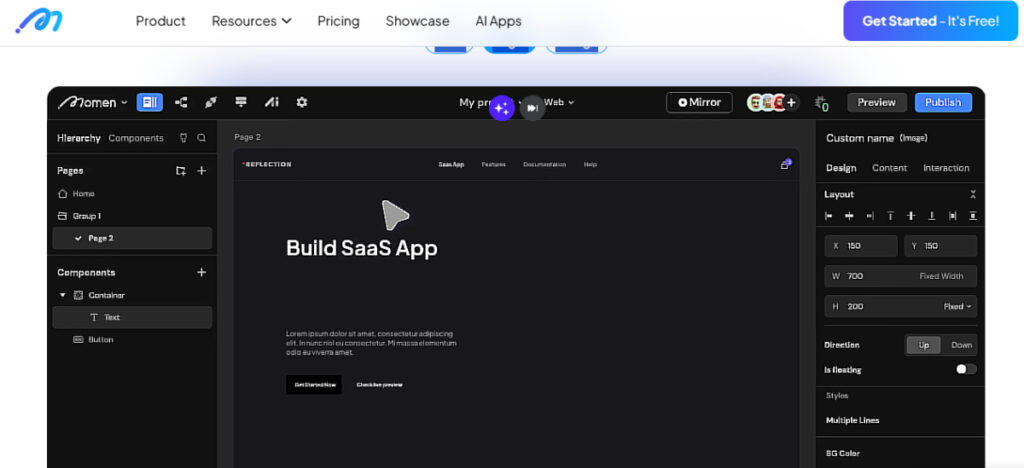Switch to the Components tab
1024x468 pixels.
pyautogui.click(x=136, y=138)
